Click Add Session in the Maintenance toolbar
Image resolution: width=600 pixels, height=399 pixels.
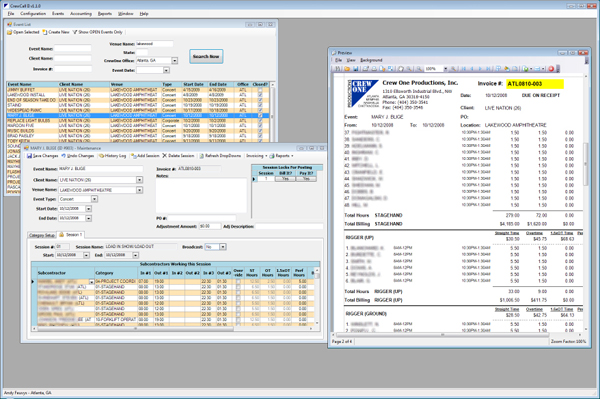(x=145, y=156)
